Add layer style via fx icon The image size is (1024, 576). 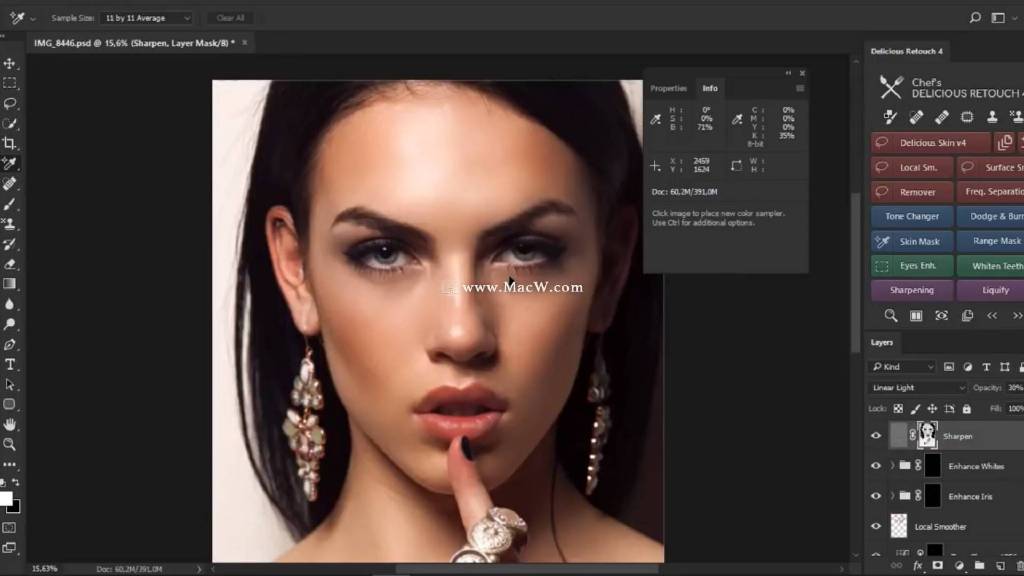(x=918, y=566)
